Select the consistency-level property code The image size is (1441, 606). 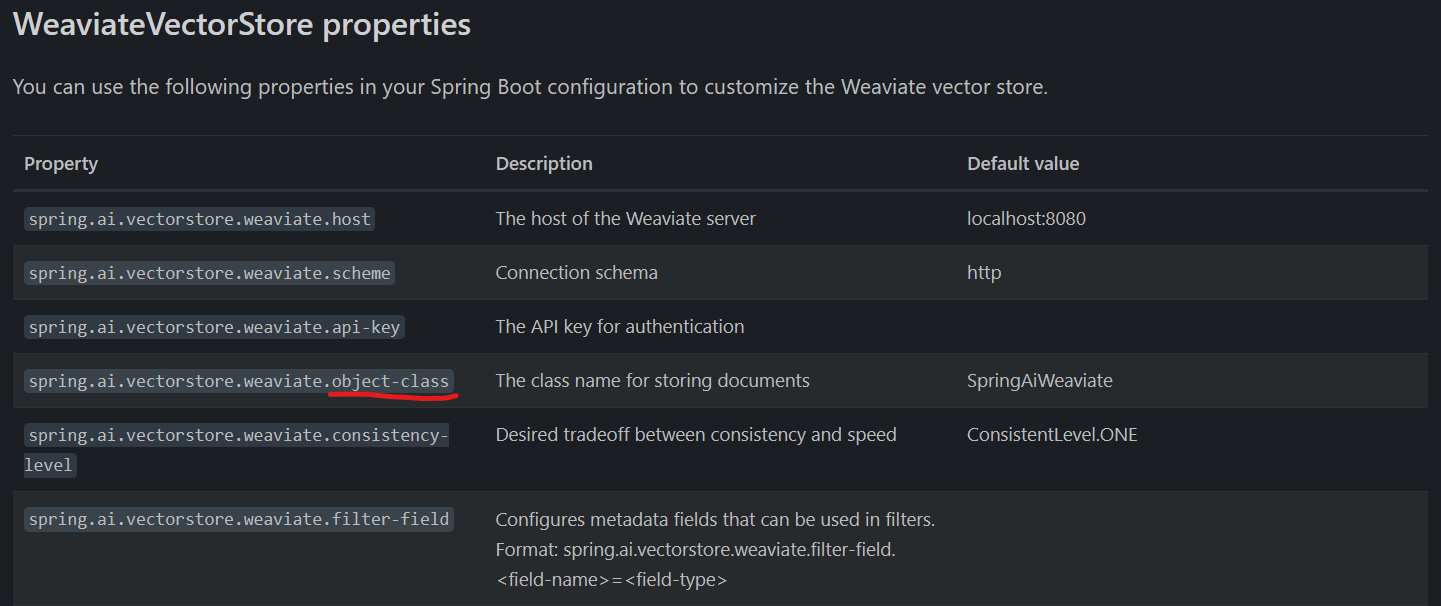[x=237, y=450]
